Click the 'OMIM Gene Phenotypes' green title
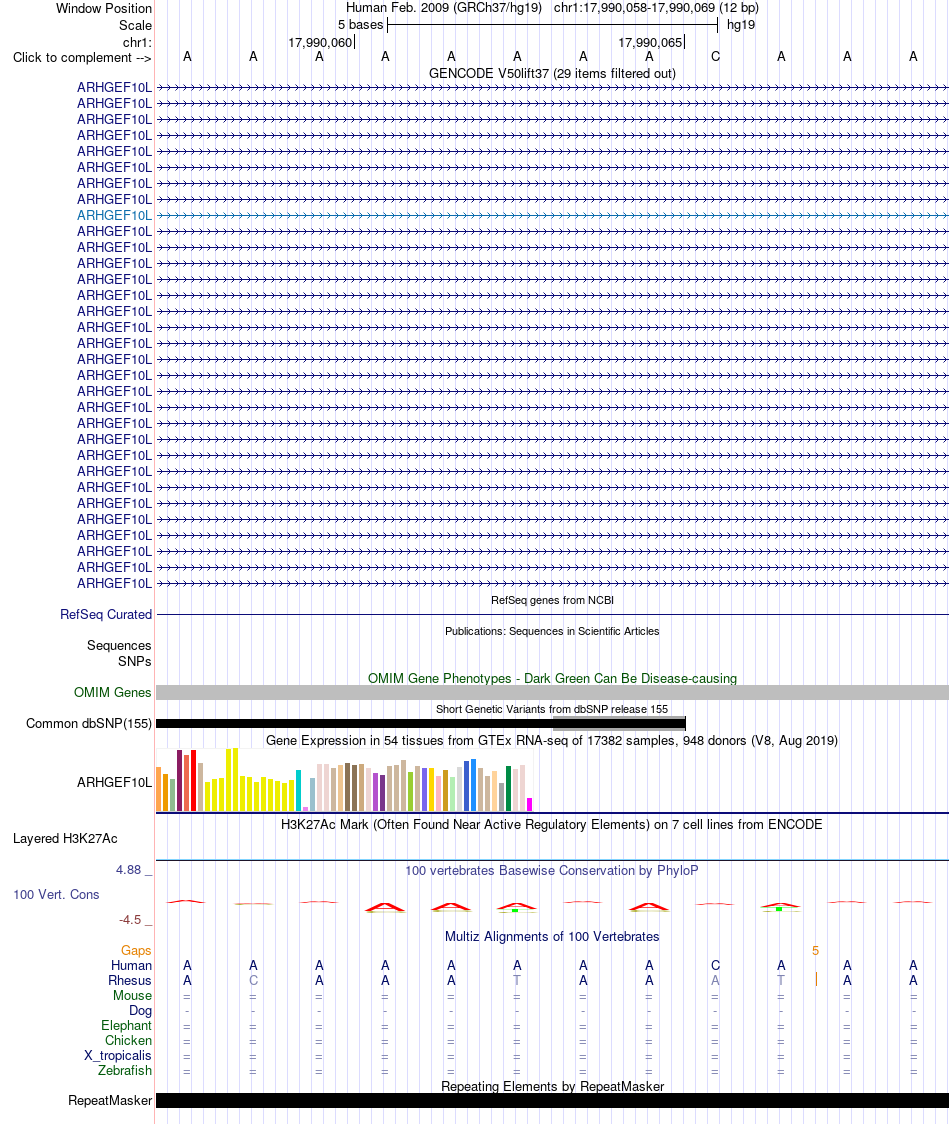The image size is (950, 1124). 552,678
